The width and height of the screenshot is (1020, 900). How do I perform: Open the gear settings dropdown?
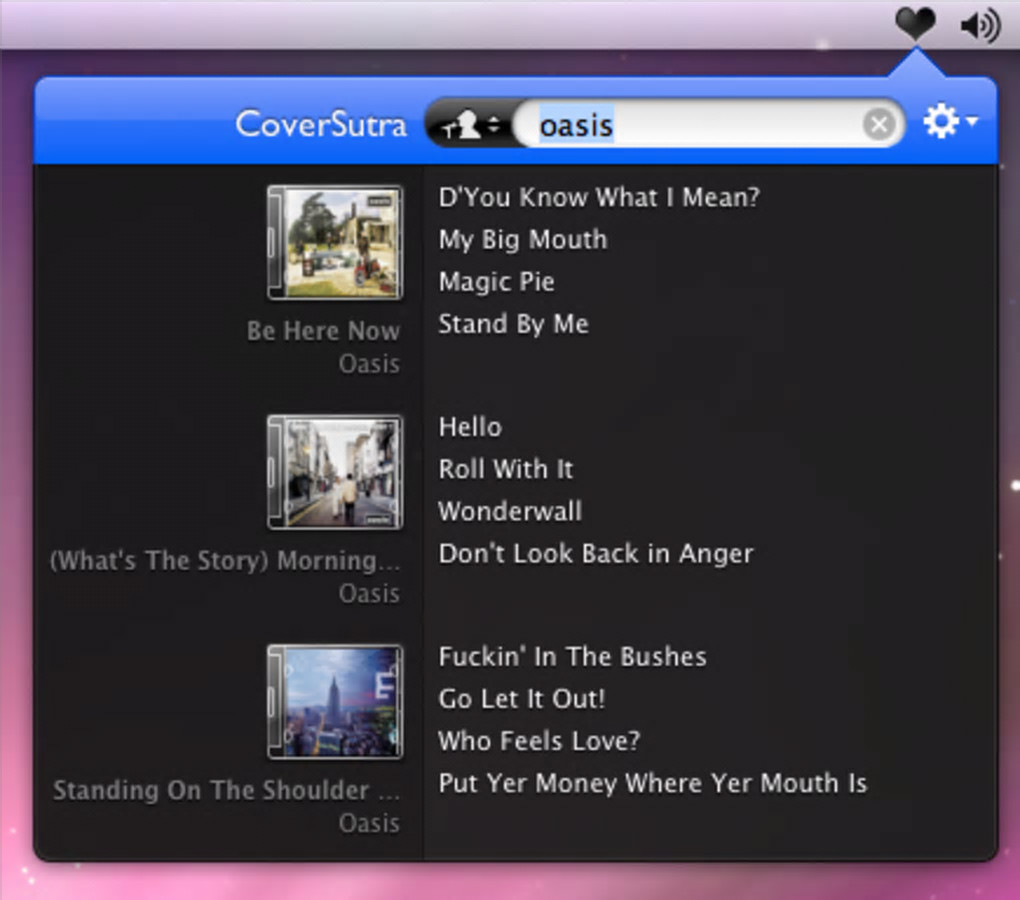click(x=950, y=122)
